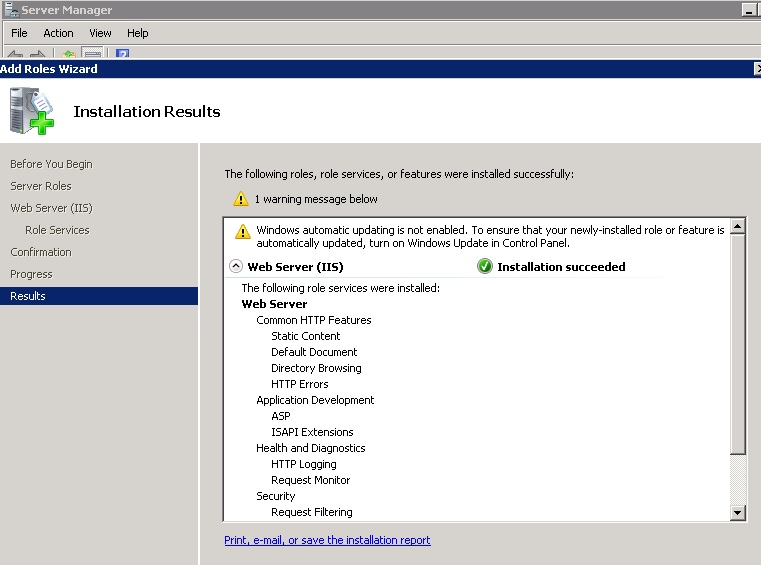Open the Action menu
The height and width of the screenshot is (565, 761).
click(x=58, y=33)
